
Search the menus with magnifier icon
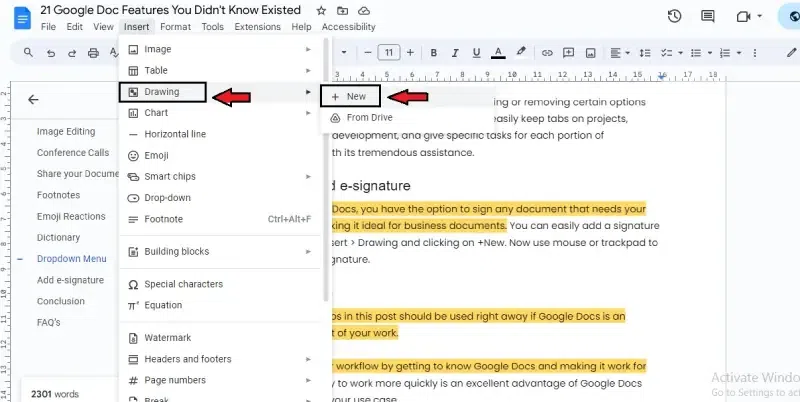[29, 53]
